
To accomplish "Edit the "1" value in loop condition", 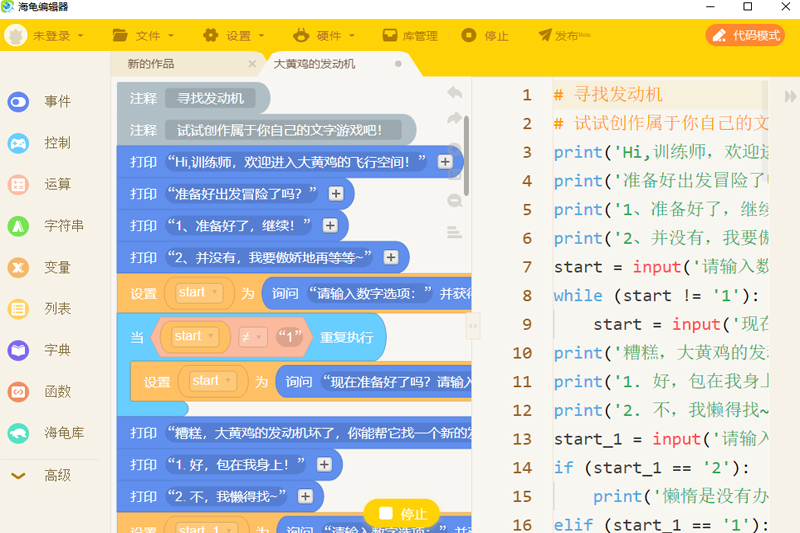I will point(289,337).
